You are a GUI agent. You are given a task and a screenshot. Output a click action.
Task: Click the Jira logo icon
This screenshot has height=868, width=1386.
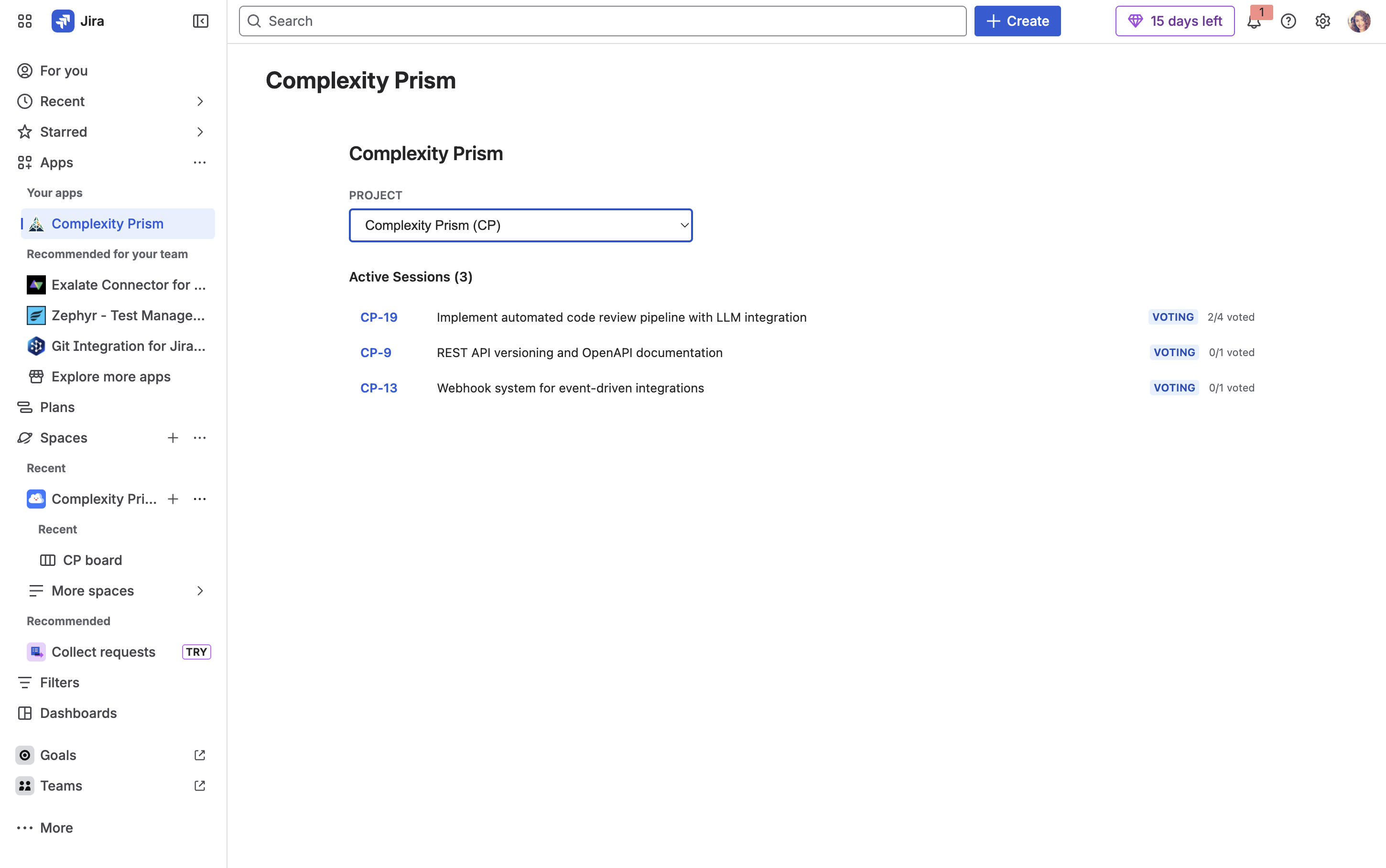[63, 21]
